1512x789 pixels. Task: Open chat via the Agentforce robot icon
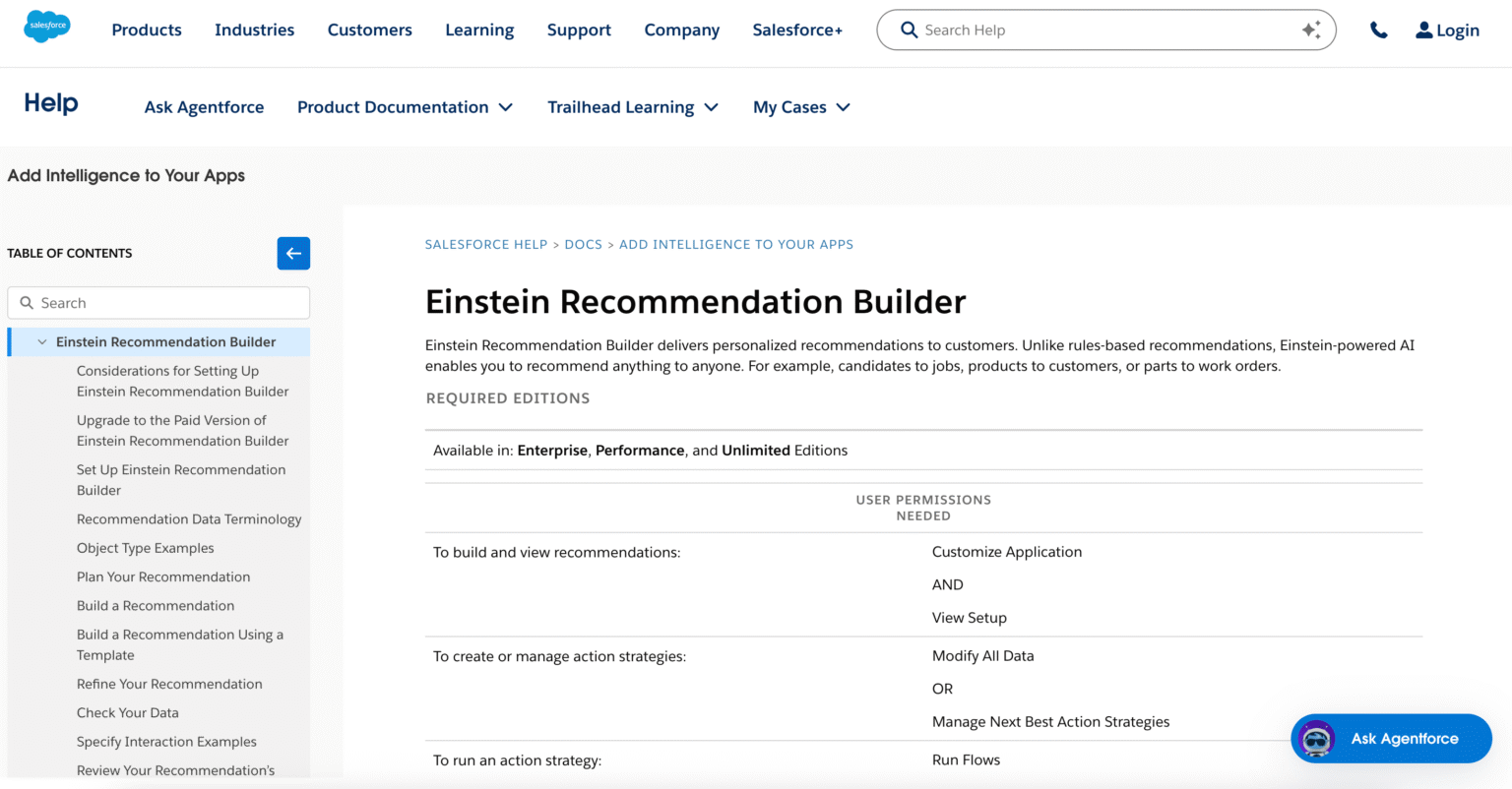click(x=1316, y=739)
